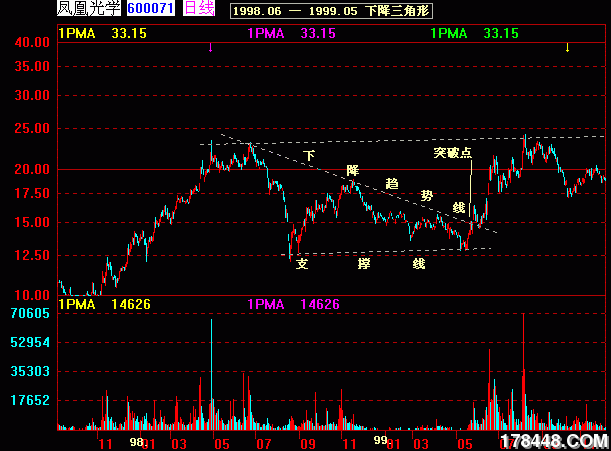Click the yellow down-arrow marker at chart top
Screen dimensions: 611x451
(x=567, y=47)
